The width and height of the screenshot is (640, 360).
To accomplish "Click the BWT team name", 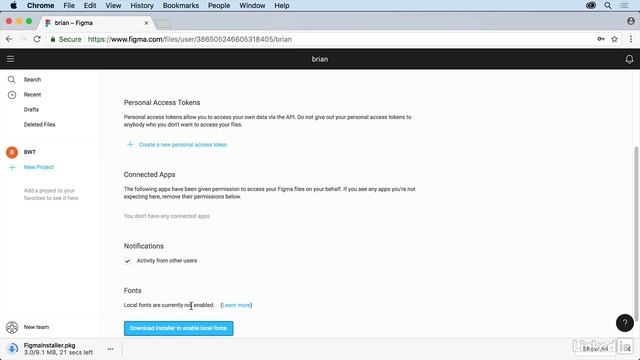I will [30, 152].
